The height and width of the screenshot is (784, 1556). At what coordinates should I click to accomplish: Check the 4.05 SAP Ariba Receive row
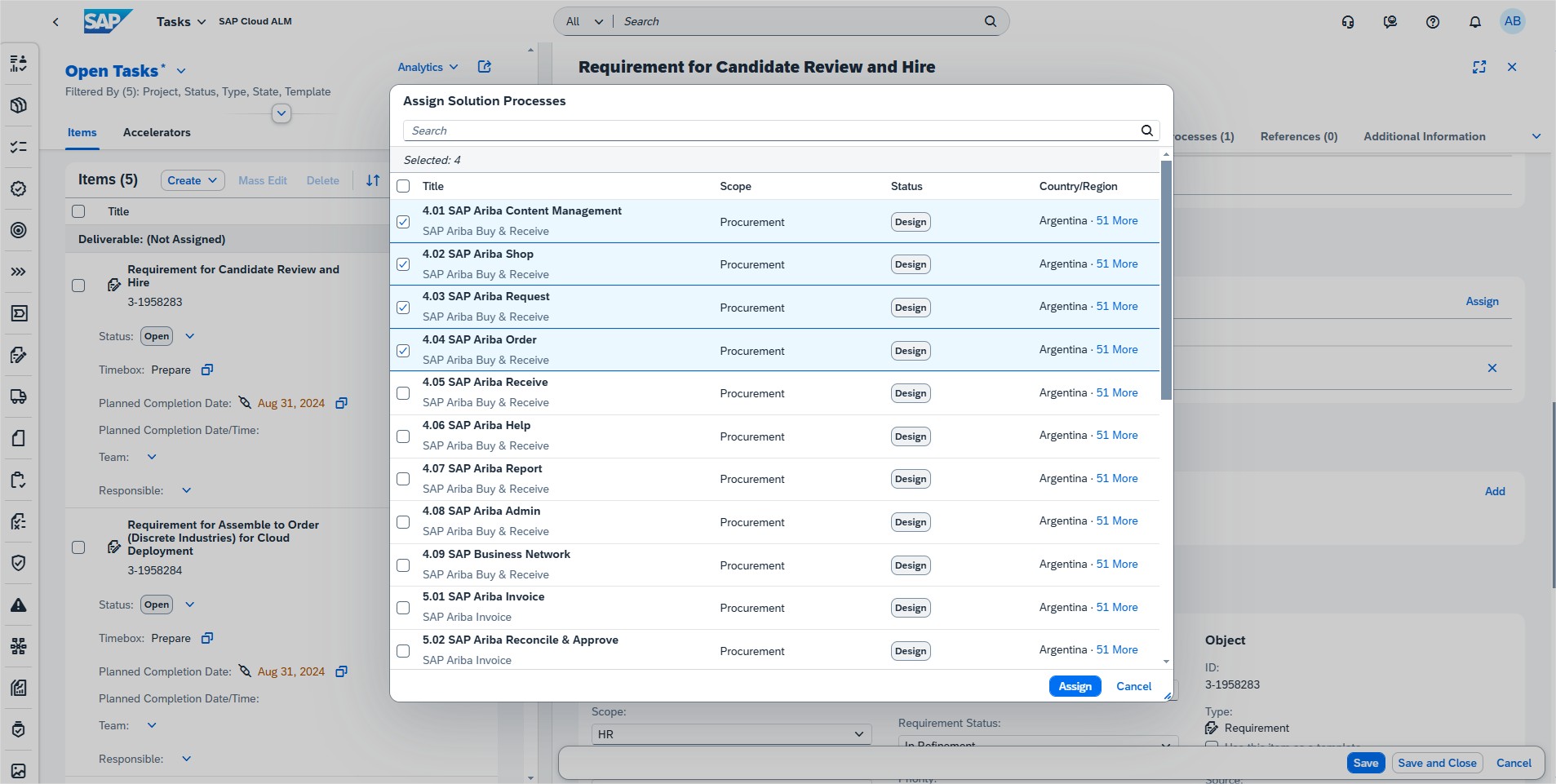pyautogui.click(x=403, y=393)
